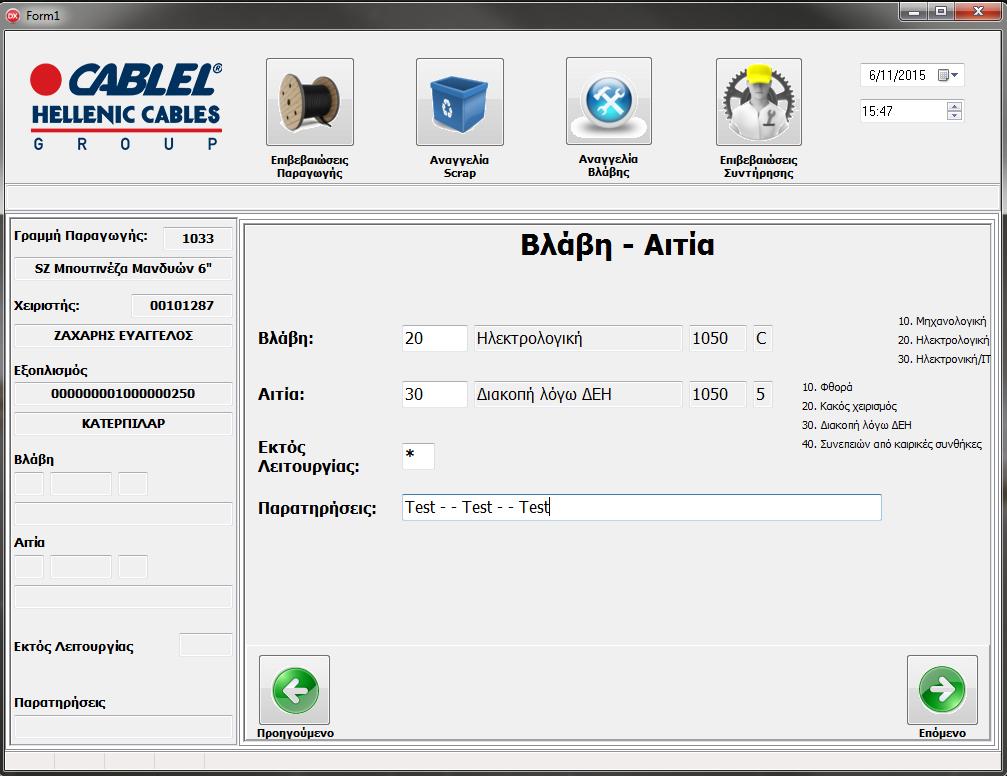Click the Αιτία code field with 30
Screen dimensions: 1007x776
[435, 394]
